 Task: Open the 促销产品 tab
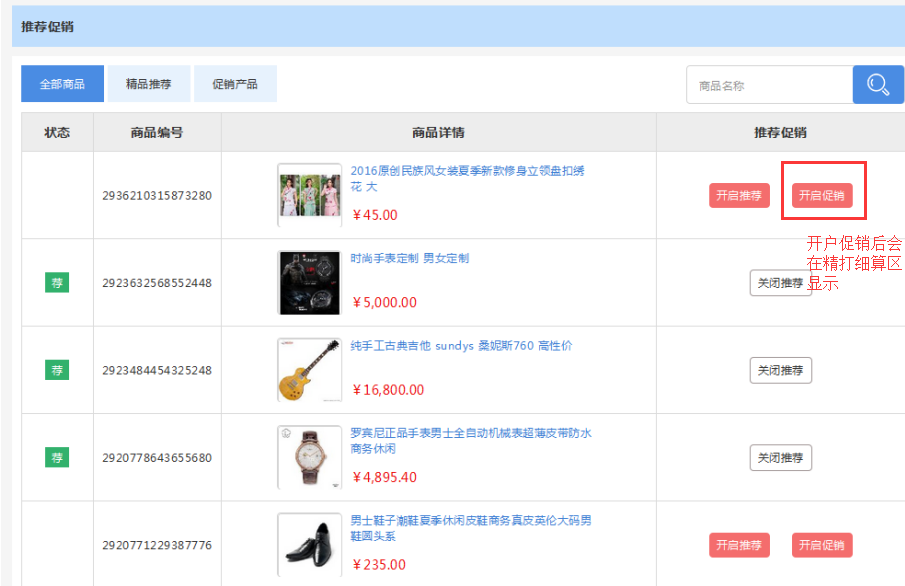[235, 84]
